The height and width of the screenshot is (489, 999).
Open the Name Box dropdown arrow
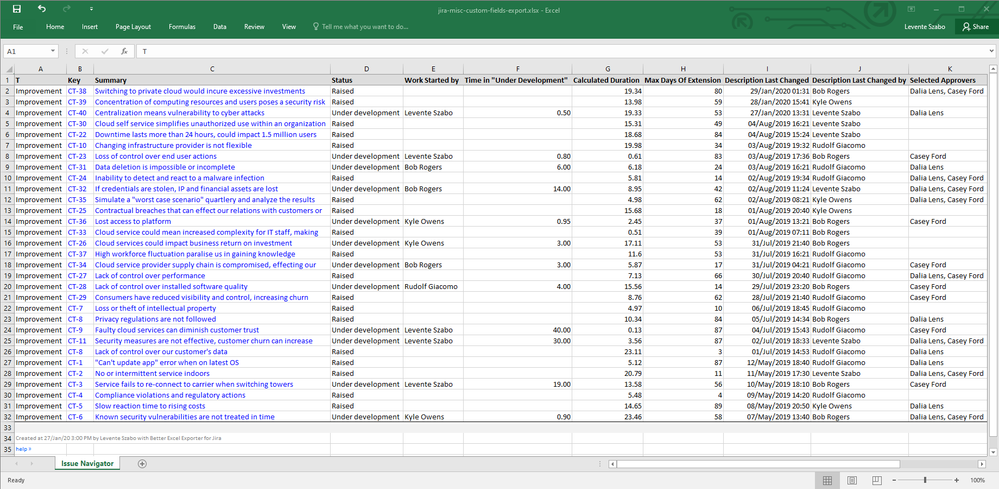click(52, 50)
